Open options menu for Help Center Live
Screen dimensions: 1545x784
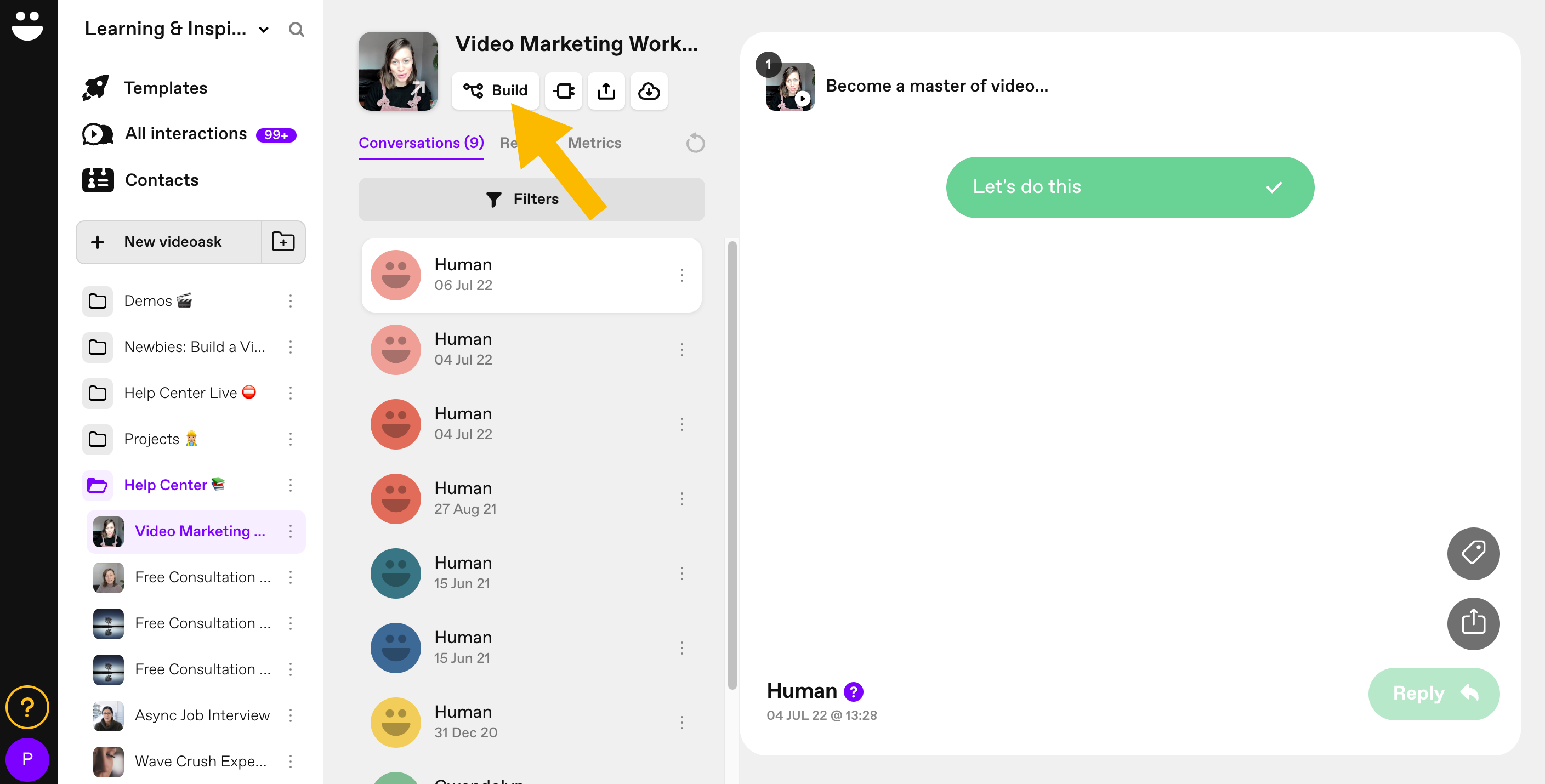coord(290,393)
